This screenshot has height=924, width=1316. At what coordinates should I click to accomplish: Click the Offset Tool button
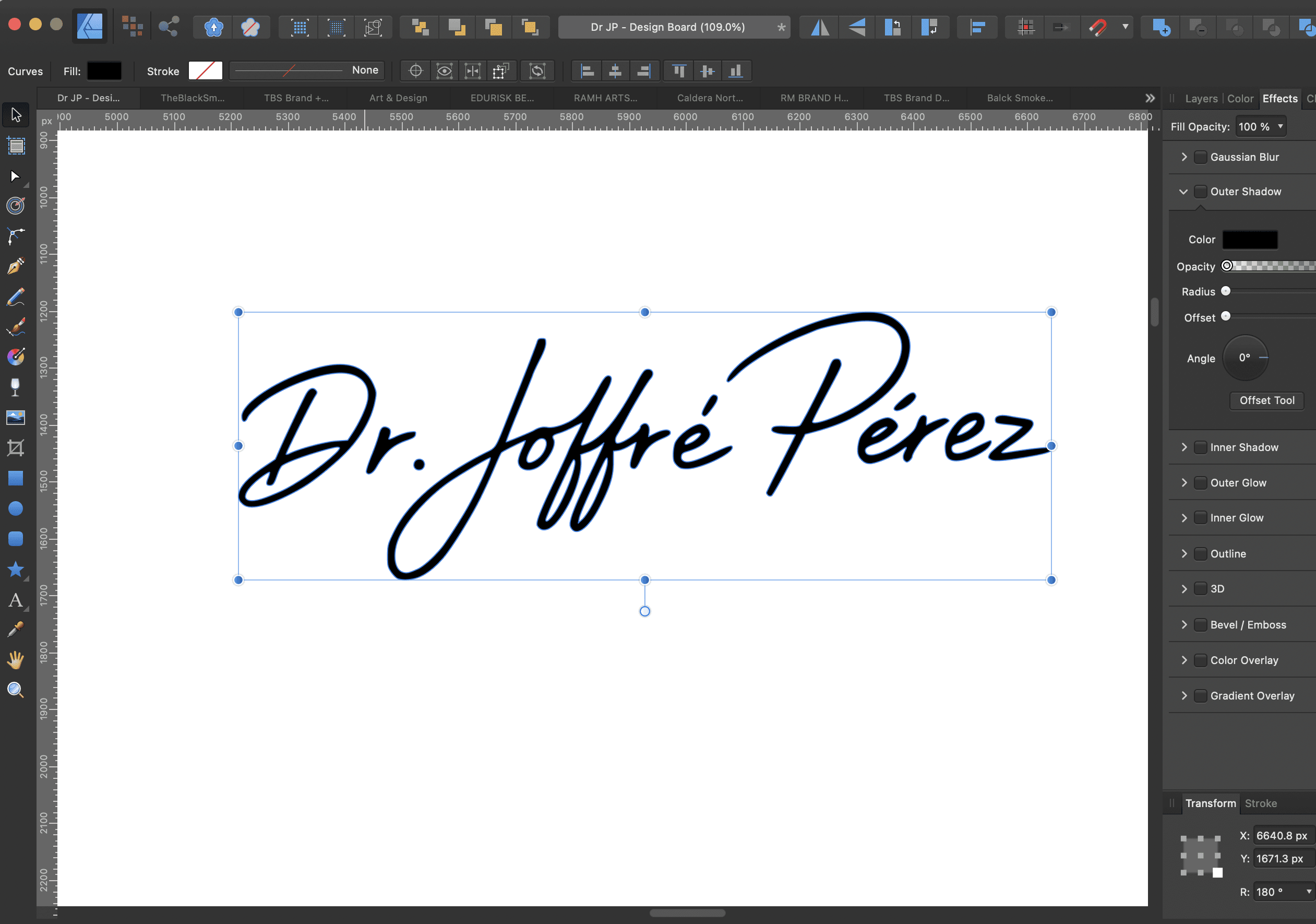tap(1267, 400)
